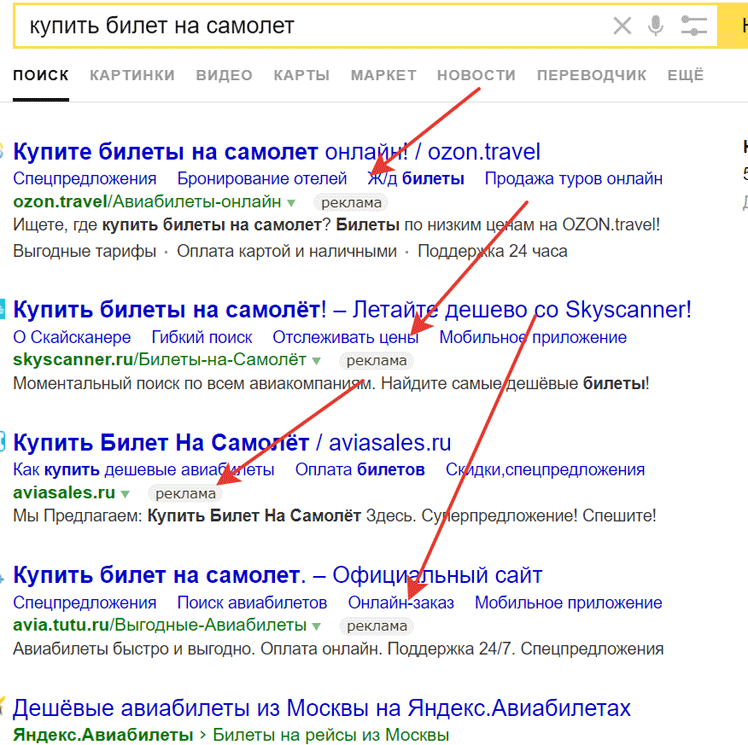748x745 pixels.
Task: Open О Скайсканере sitelink
Action: [x=72, y=337]
